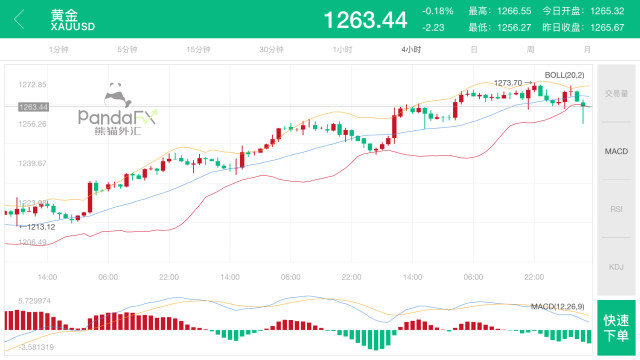Select the 5分钟 timeframe tab

click(127, 50)
